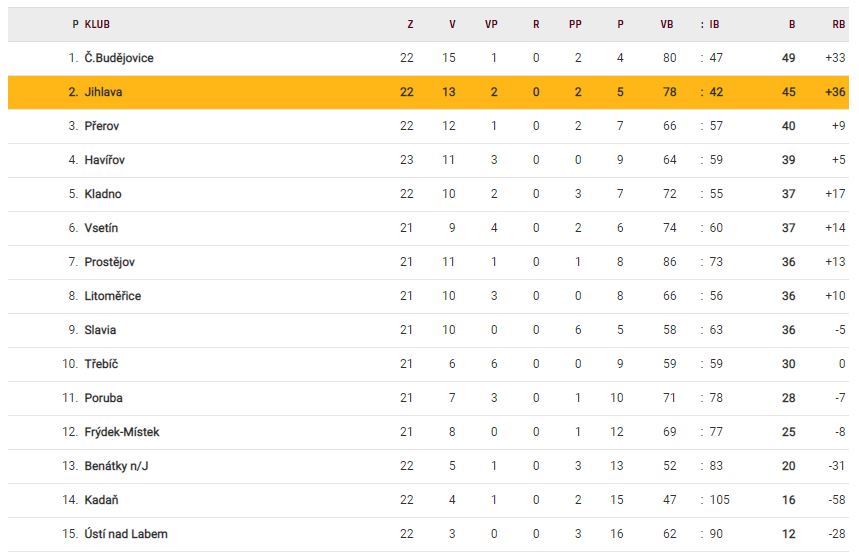859x560 pixels.
Task: Open the Slavia club link
Action: [x=100, y=330]
